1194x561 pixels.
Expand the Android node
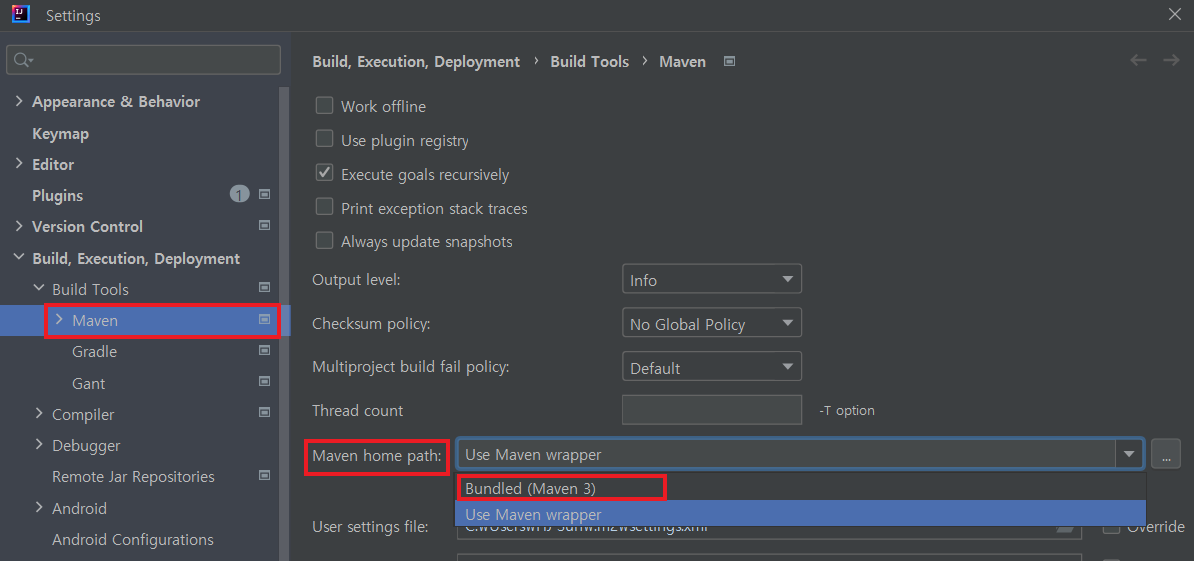coord(39,508)
